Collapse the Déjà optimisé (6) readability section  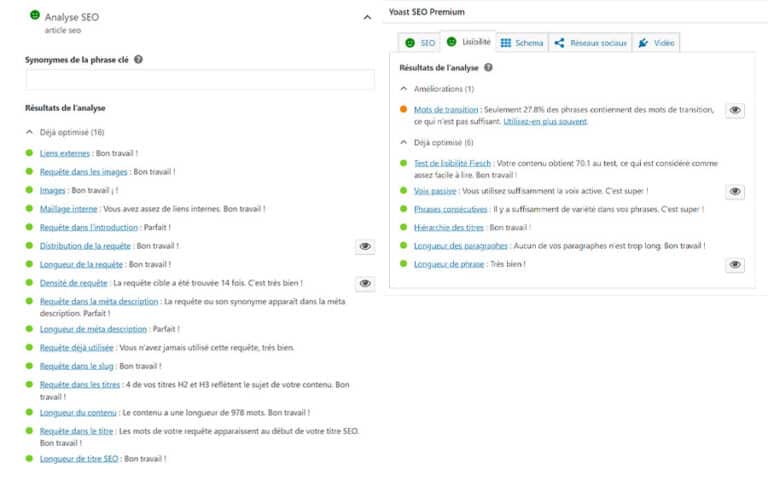point(404,143)
